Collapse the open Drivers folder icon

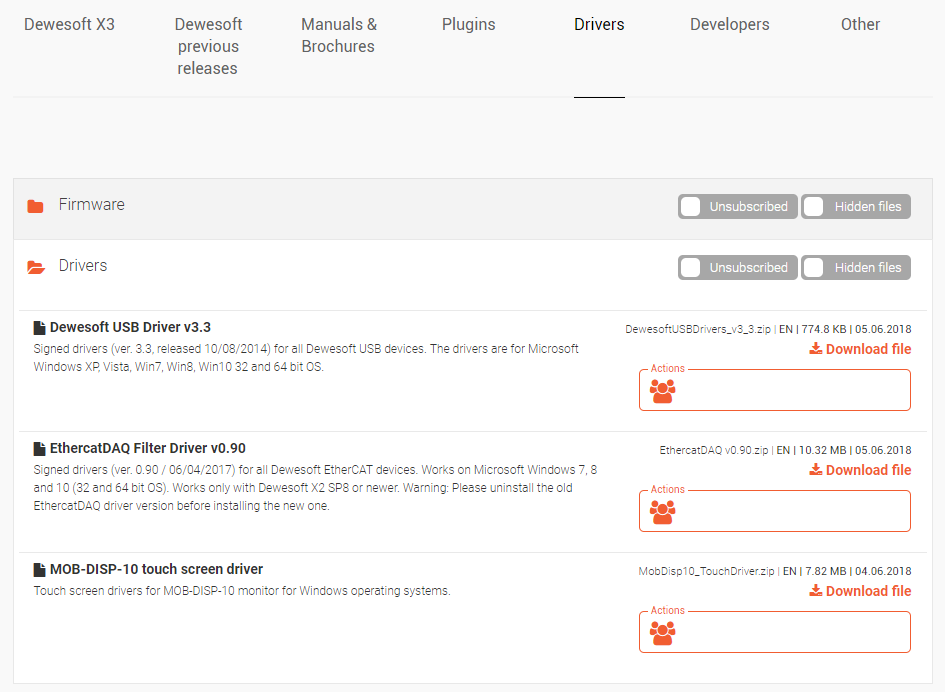[36, 267]
